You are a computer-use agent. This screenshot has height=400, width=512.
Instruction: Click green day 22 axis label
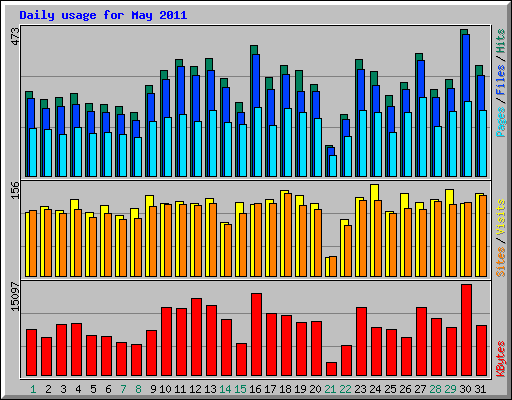coord(345,389)
